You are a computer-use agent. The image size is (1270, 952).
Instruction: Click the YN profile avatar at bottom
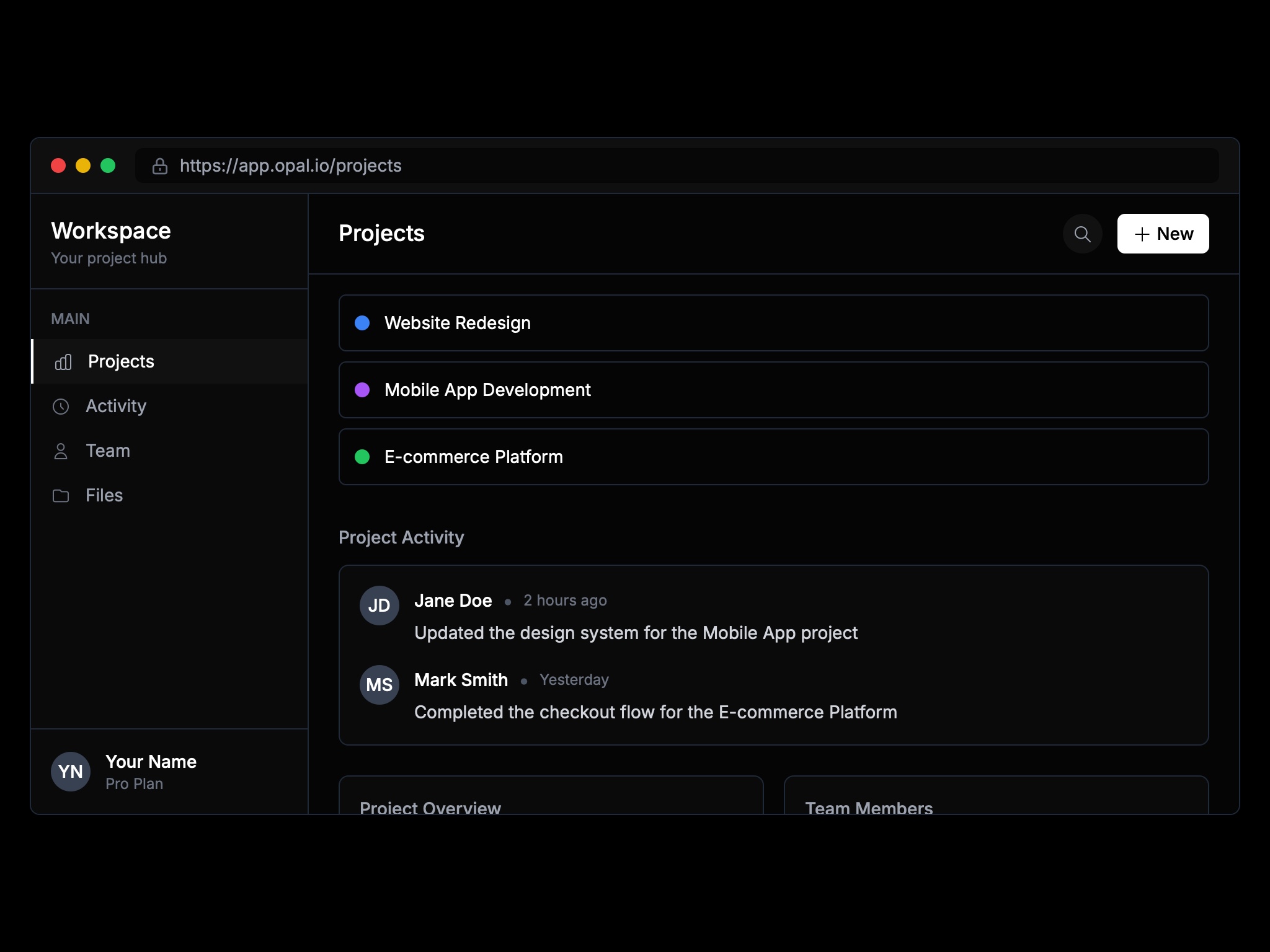tap(71, 772)
